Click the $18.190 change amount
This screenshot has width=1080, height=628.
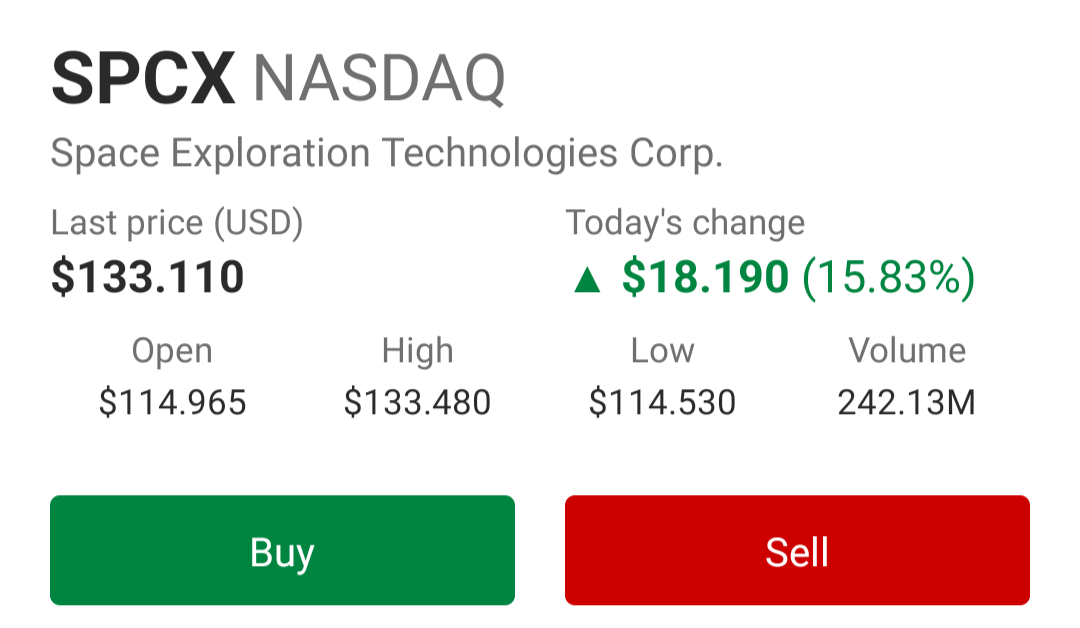coord(705,278)
